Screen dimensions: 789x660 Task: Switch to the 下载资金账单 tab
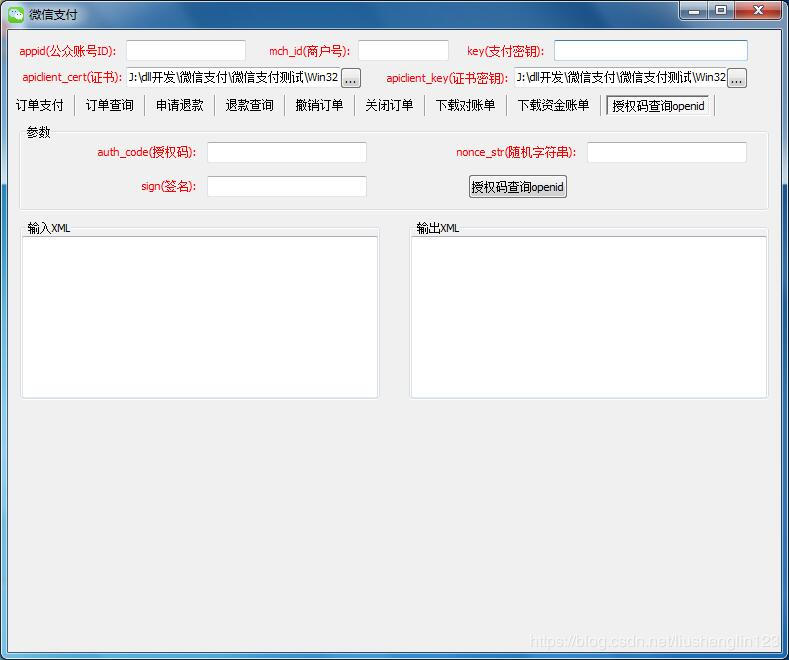coord(554,105)
